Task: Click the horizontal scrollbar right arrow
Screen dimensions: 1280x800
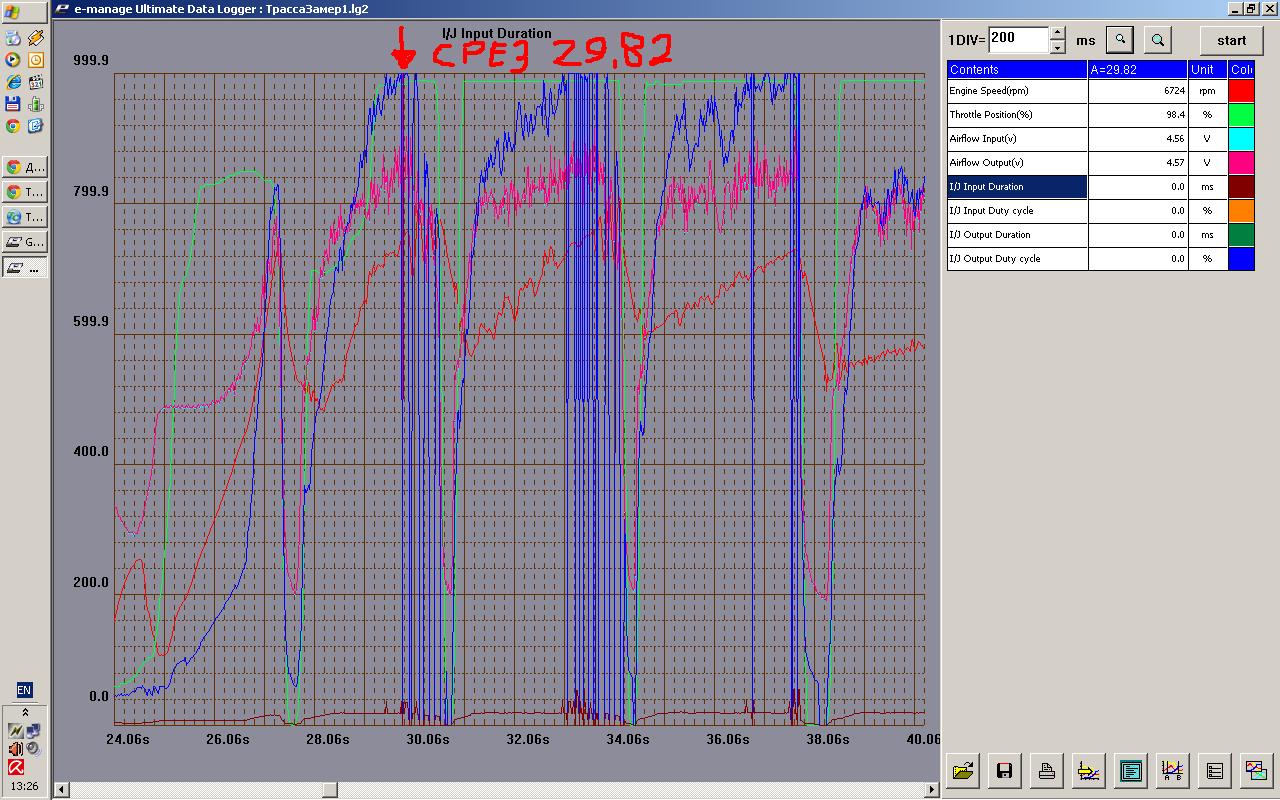Action: [x=932, y=790]
